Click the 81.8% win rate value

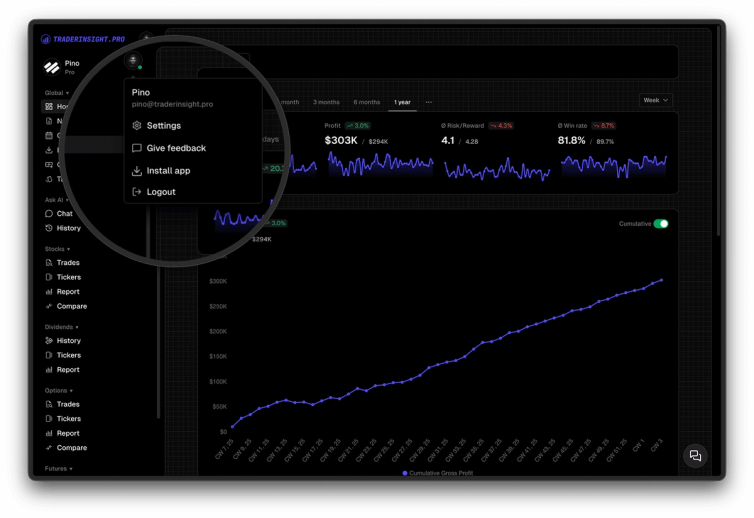[571, 140]
